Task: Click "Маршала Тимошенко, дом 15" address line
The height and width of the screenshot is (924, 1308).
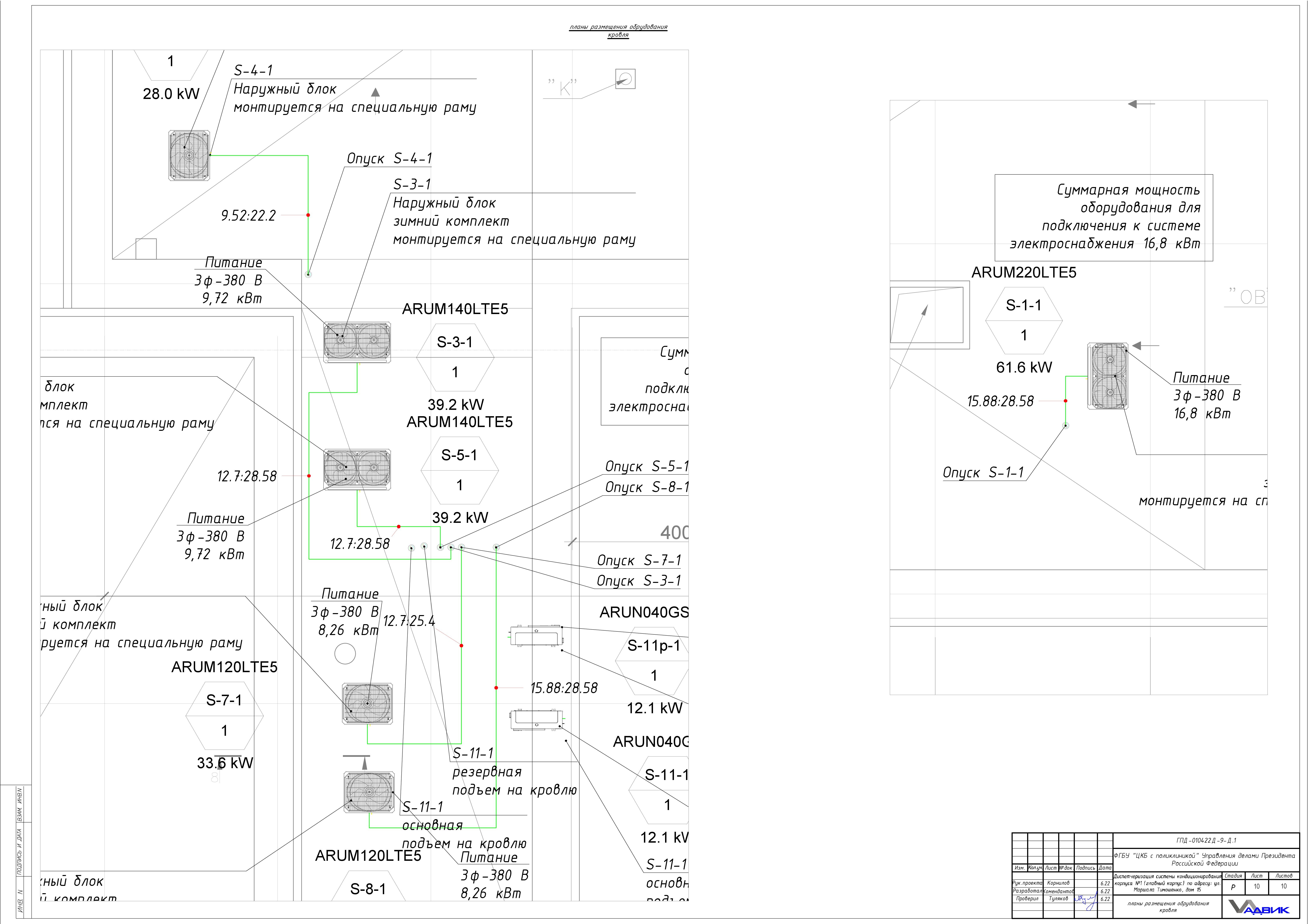Action: pos(1167,890)
